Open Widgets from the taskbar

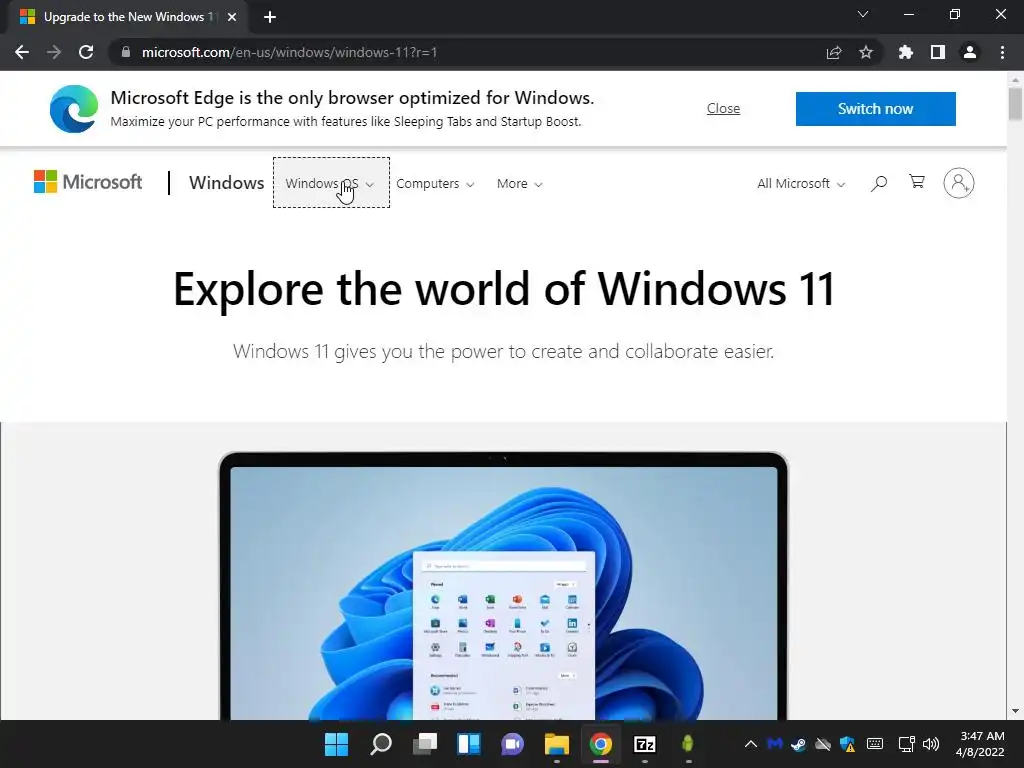469,744
